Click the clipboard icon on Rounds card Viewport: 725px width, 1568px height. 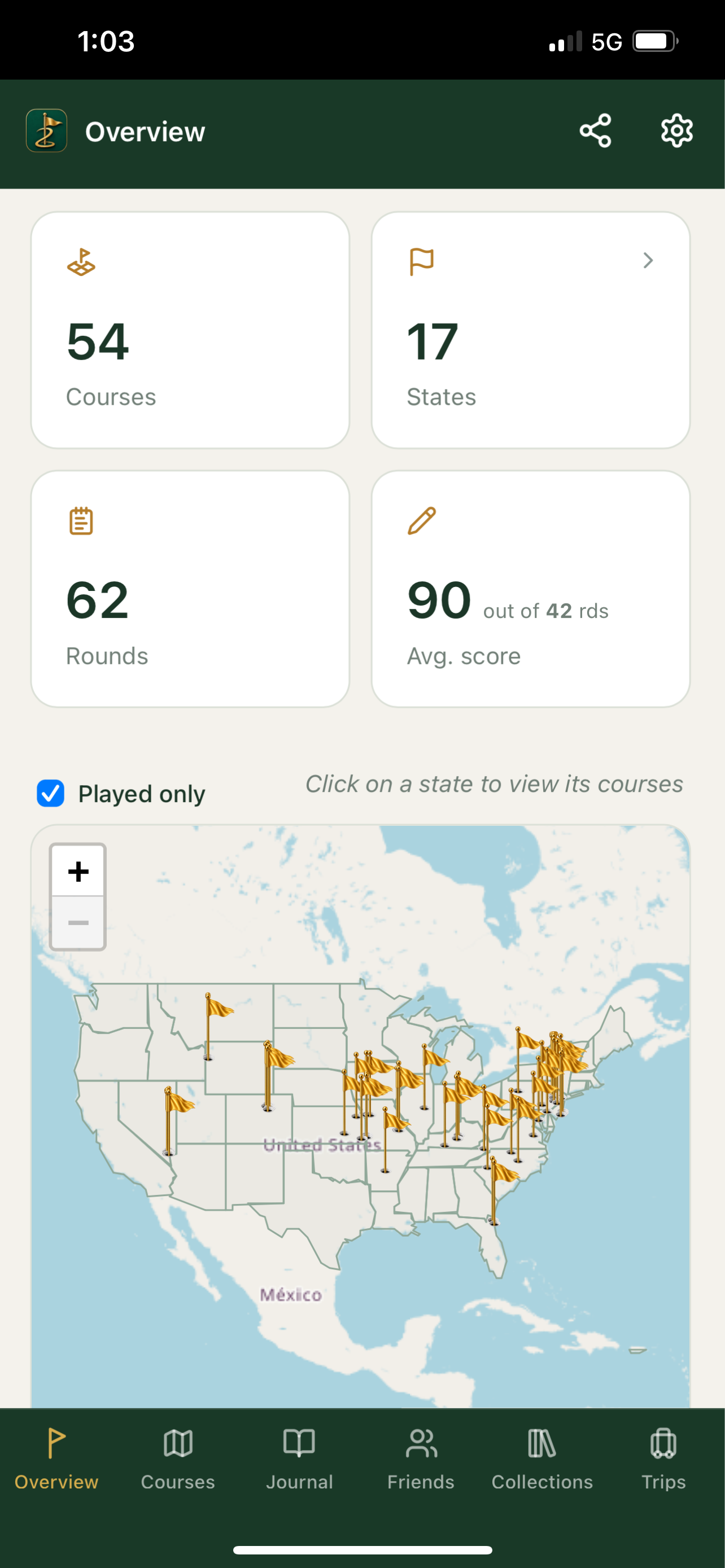click(81, 521)
